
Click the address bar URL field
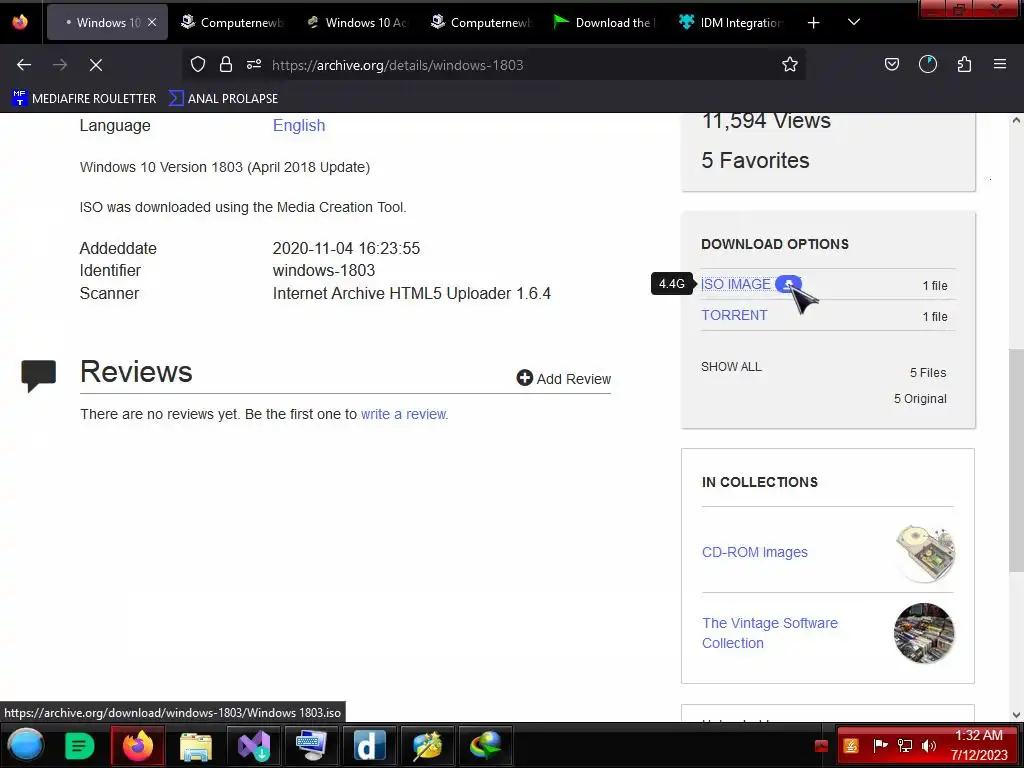click(x=496, y=65)
